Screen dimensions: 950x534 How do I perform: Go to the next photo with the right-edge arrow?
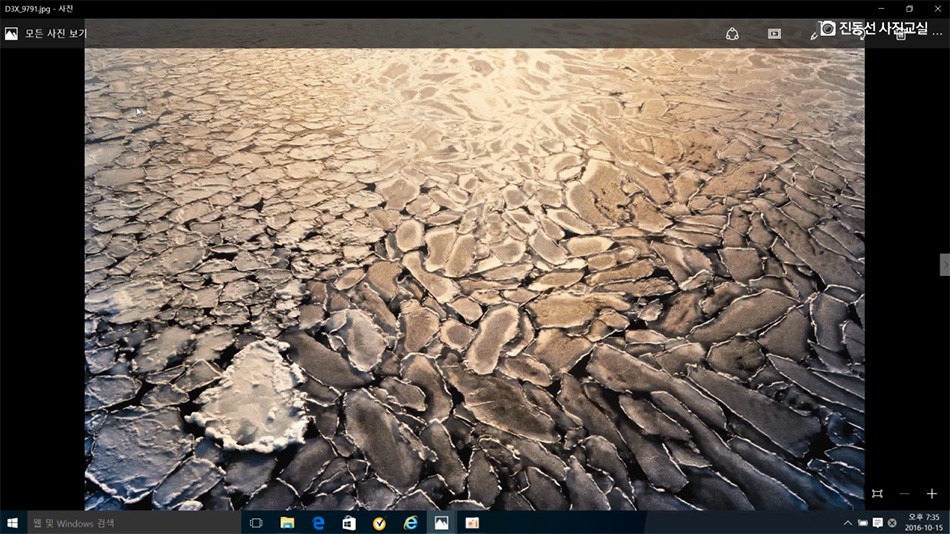coord(945,265)
